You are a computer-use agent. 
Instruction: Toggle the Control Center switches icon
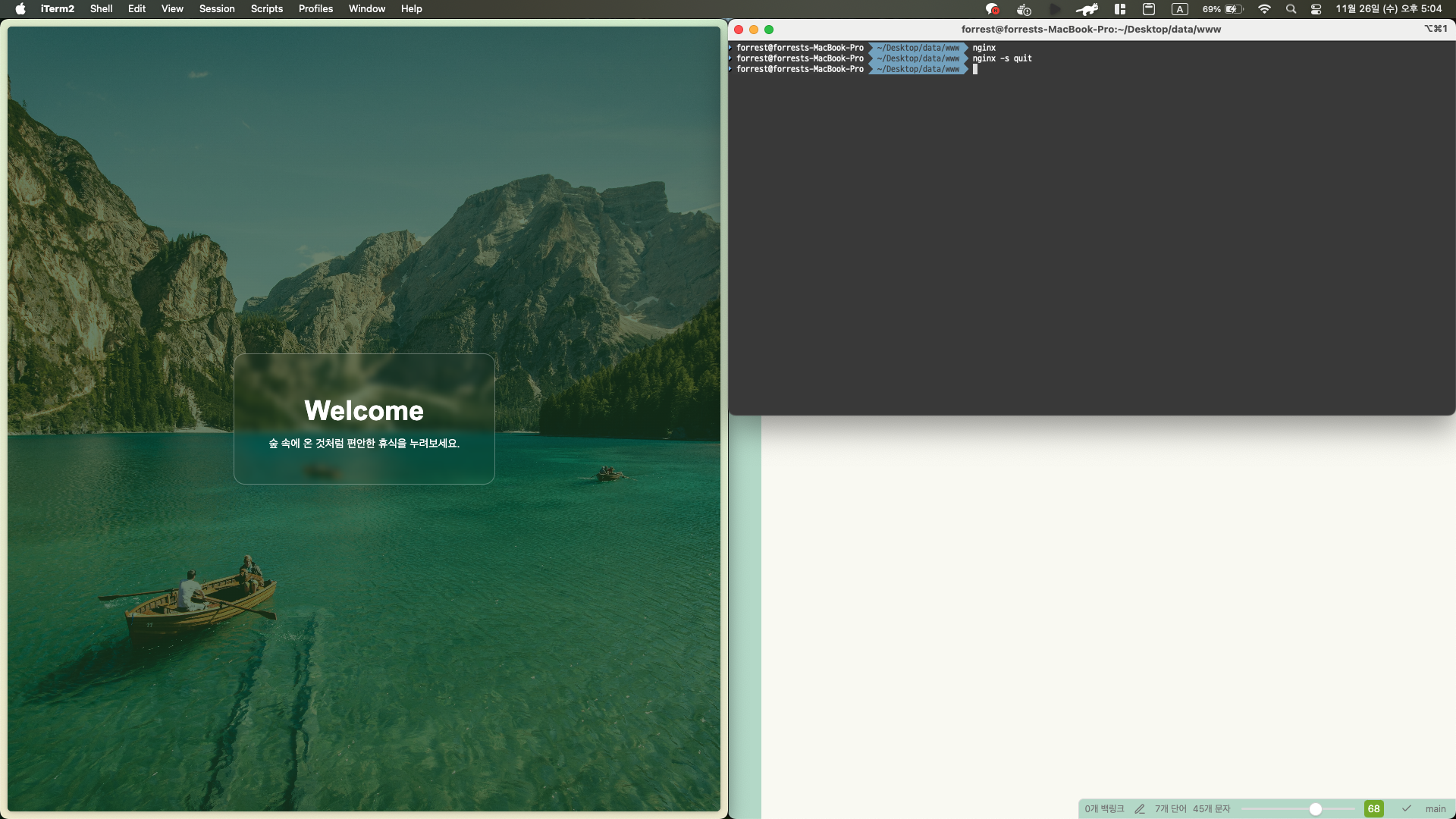point(1316,9)
